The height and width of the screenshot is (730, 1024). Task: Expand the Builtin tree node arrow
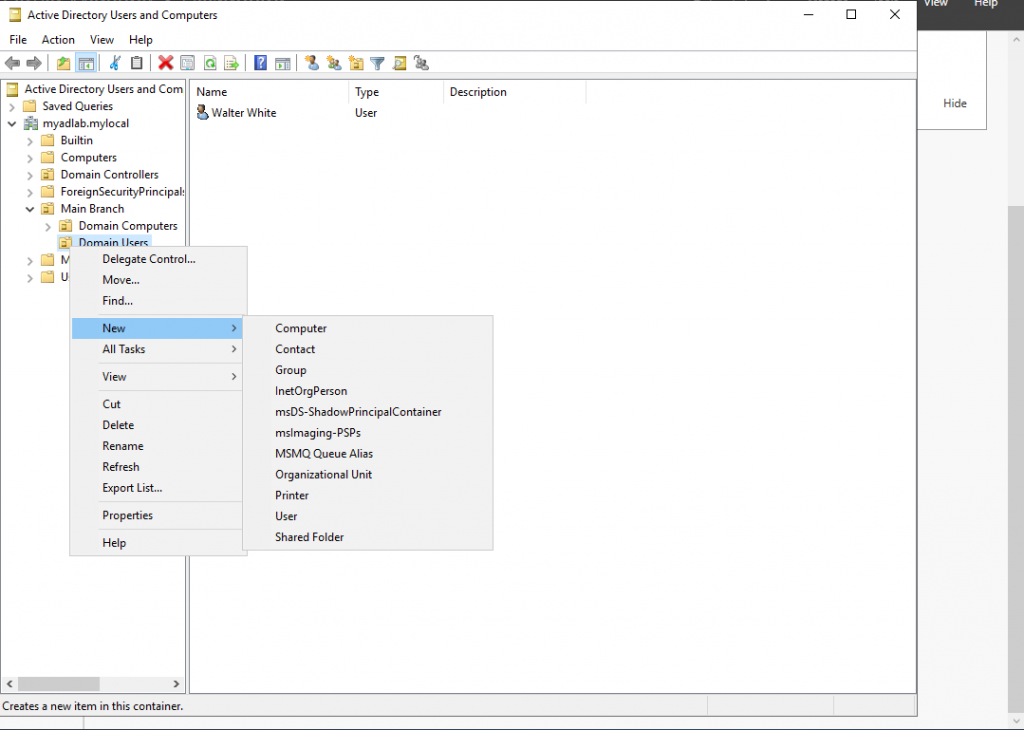pyautogui.click(x=30, y=141)
